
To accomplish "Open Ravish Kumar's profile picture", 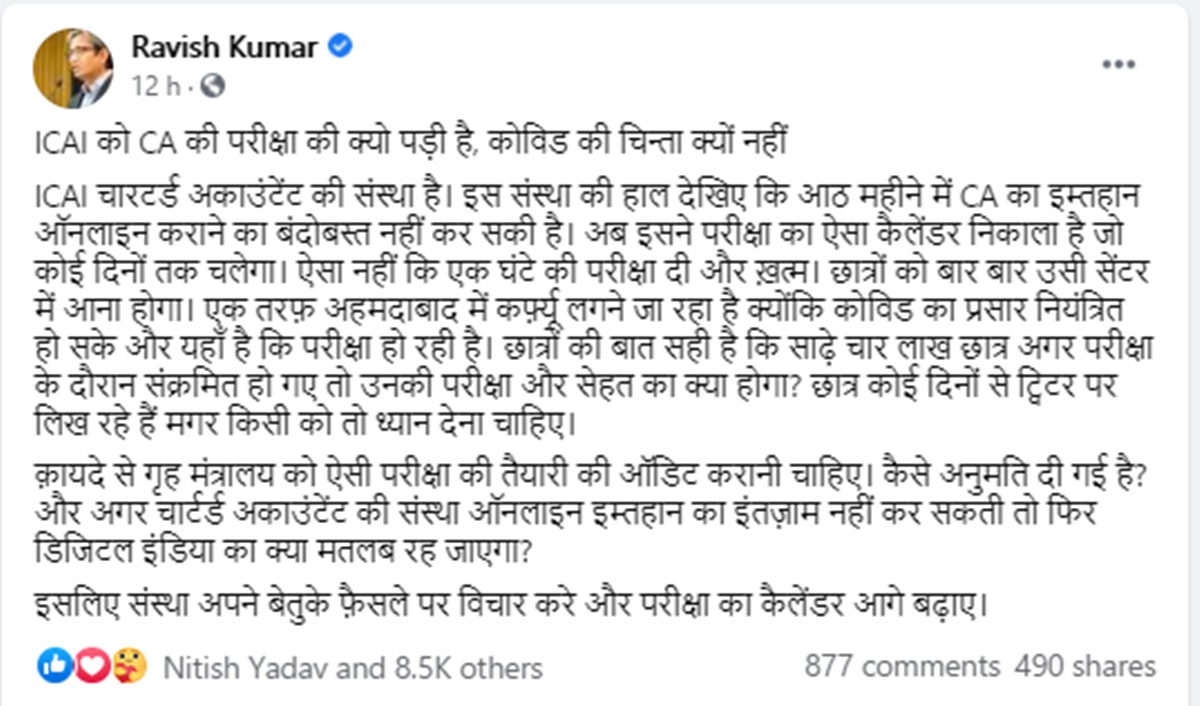I will pos(73,68).
